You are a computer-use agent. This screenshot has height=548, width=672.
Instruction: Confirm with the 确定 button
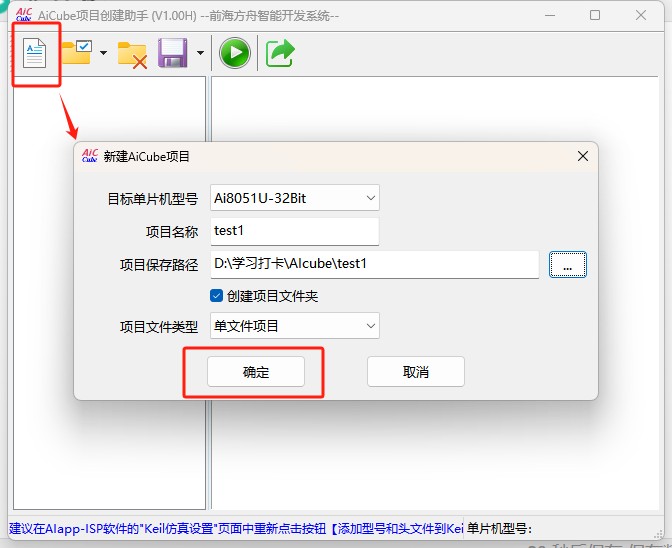[x=256, y=371]
